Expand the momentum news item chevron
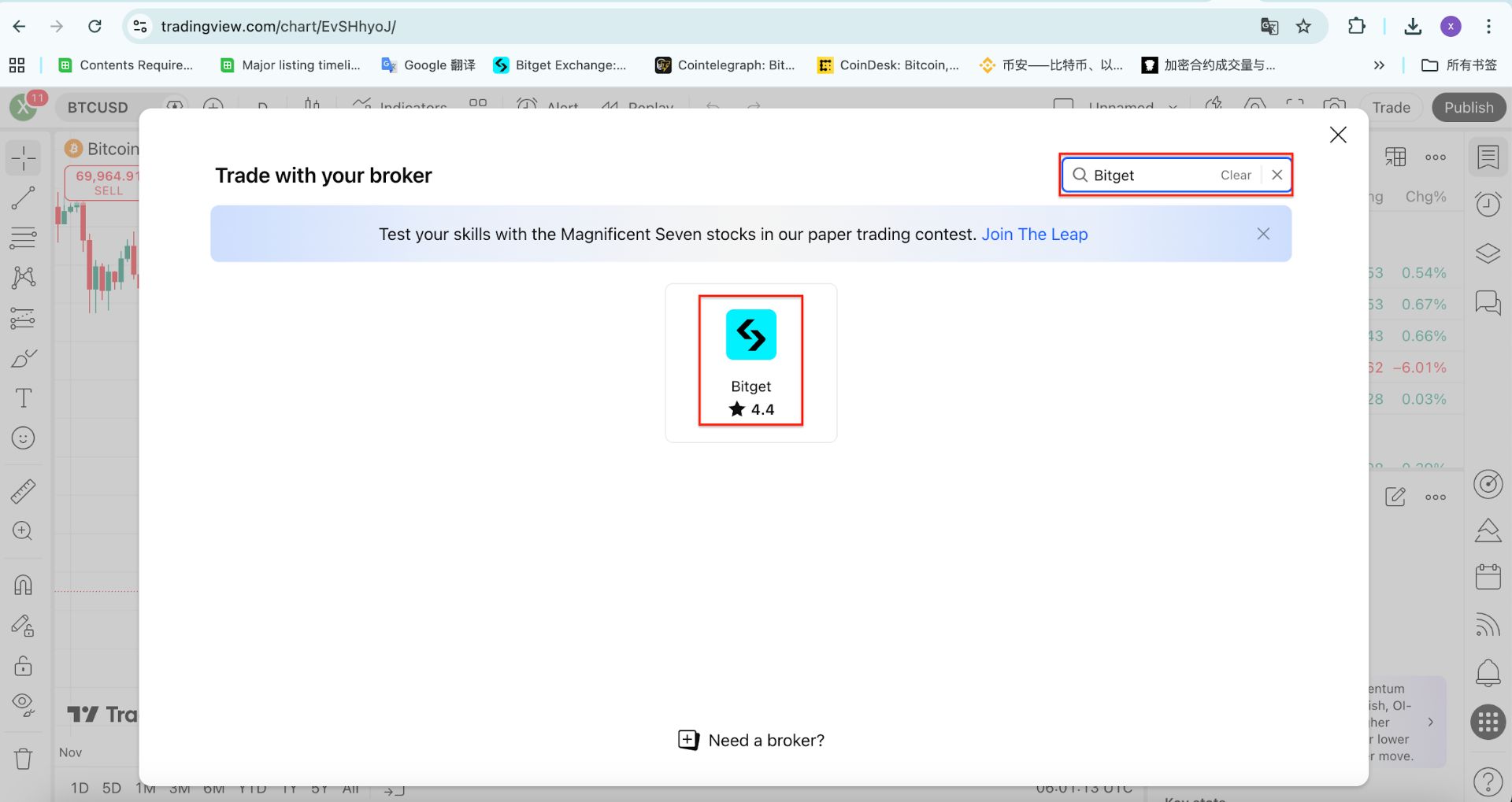Viewport: 1512px width, 802px height. click(1431, 722)
